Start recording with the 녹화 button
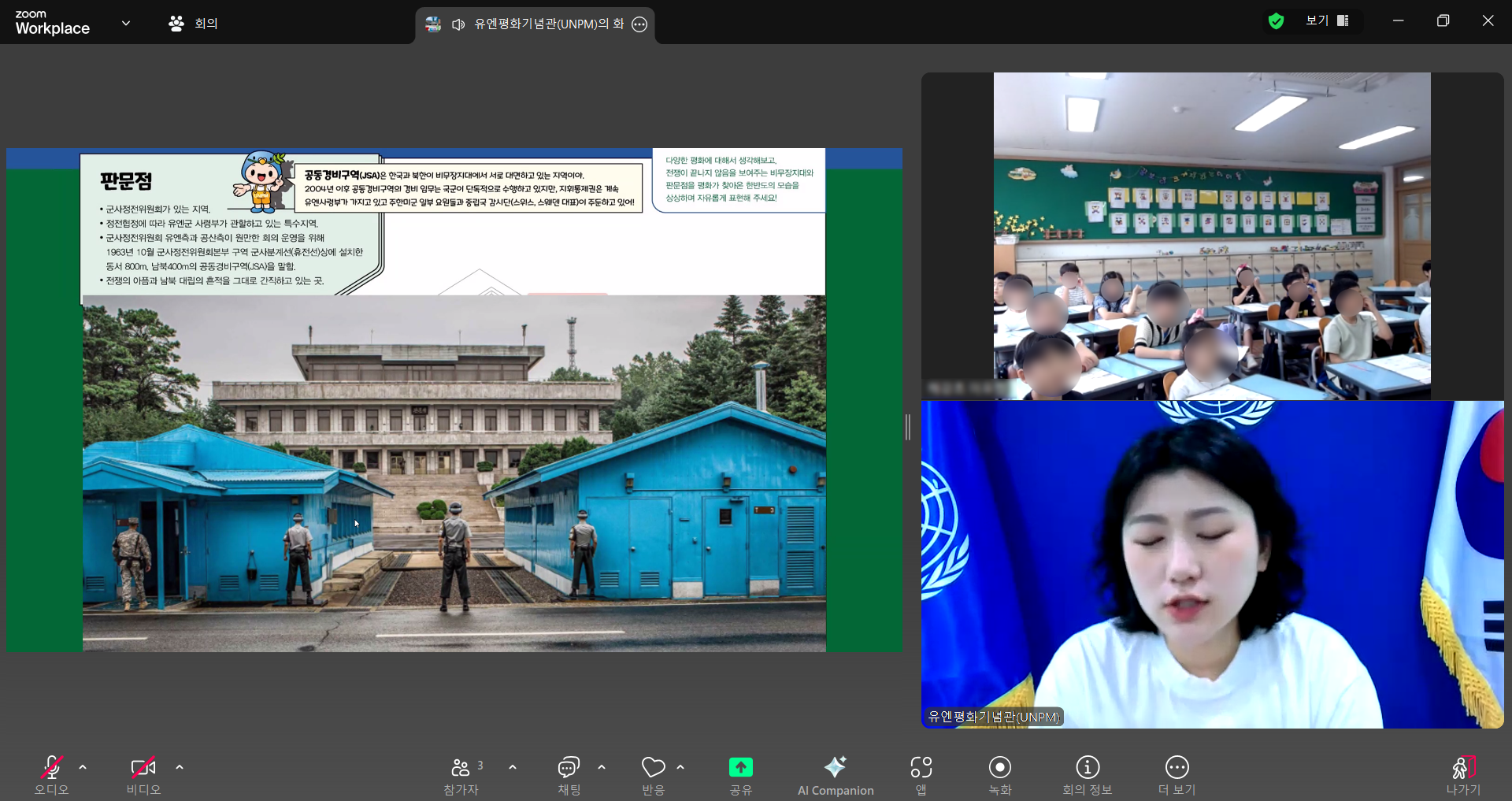Image resolution: width=1512 pixels, height=801 pixels. tap(999, 768)
